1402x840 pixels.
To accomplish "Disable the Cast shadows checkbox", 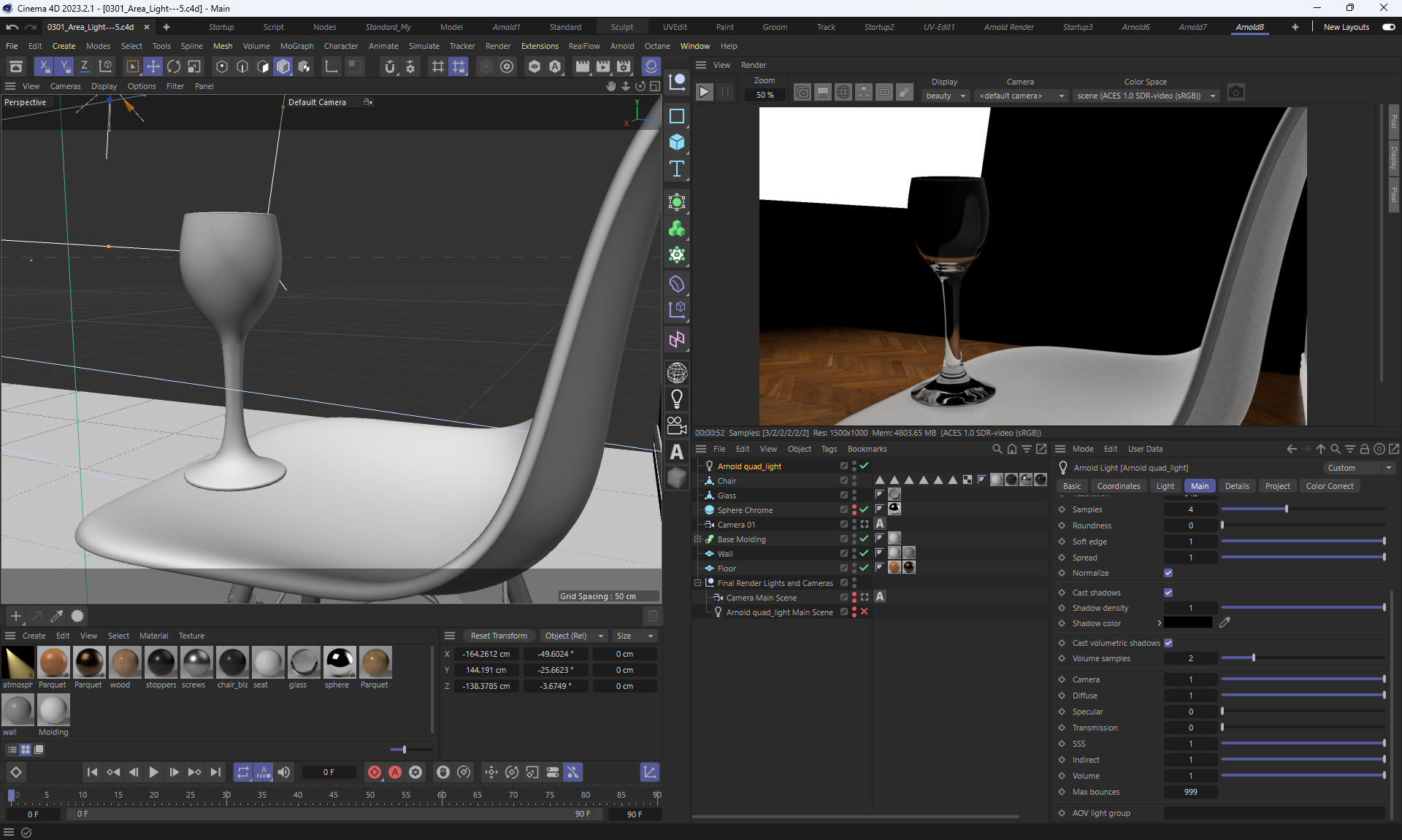I will click(1168, 593).
